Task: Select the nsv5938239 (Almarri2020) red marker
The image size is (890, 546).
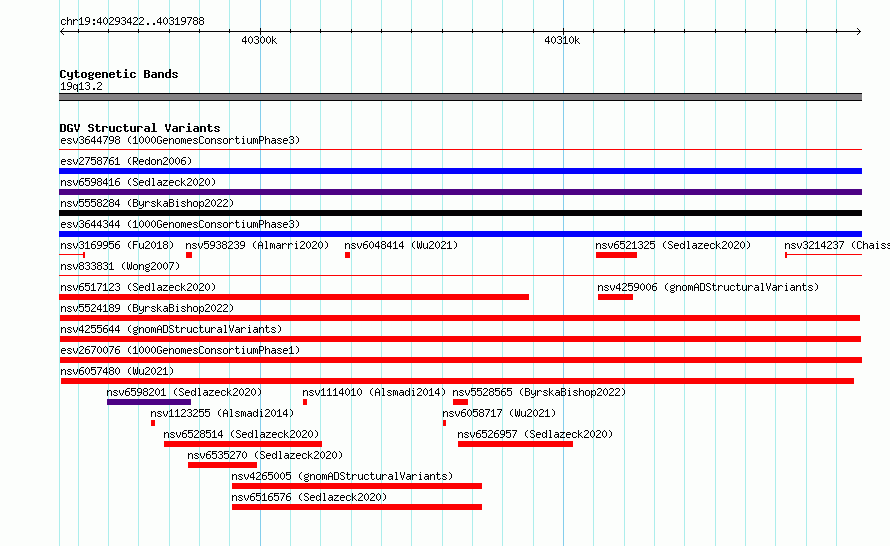Action: [x=189, y=255]
